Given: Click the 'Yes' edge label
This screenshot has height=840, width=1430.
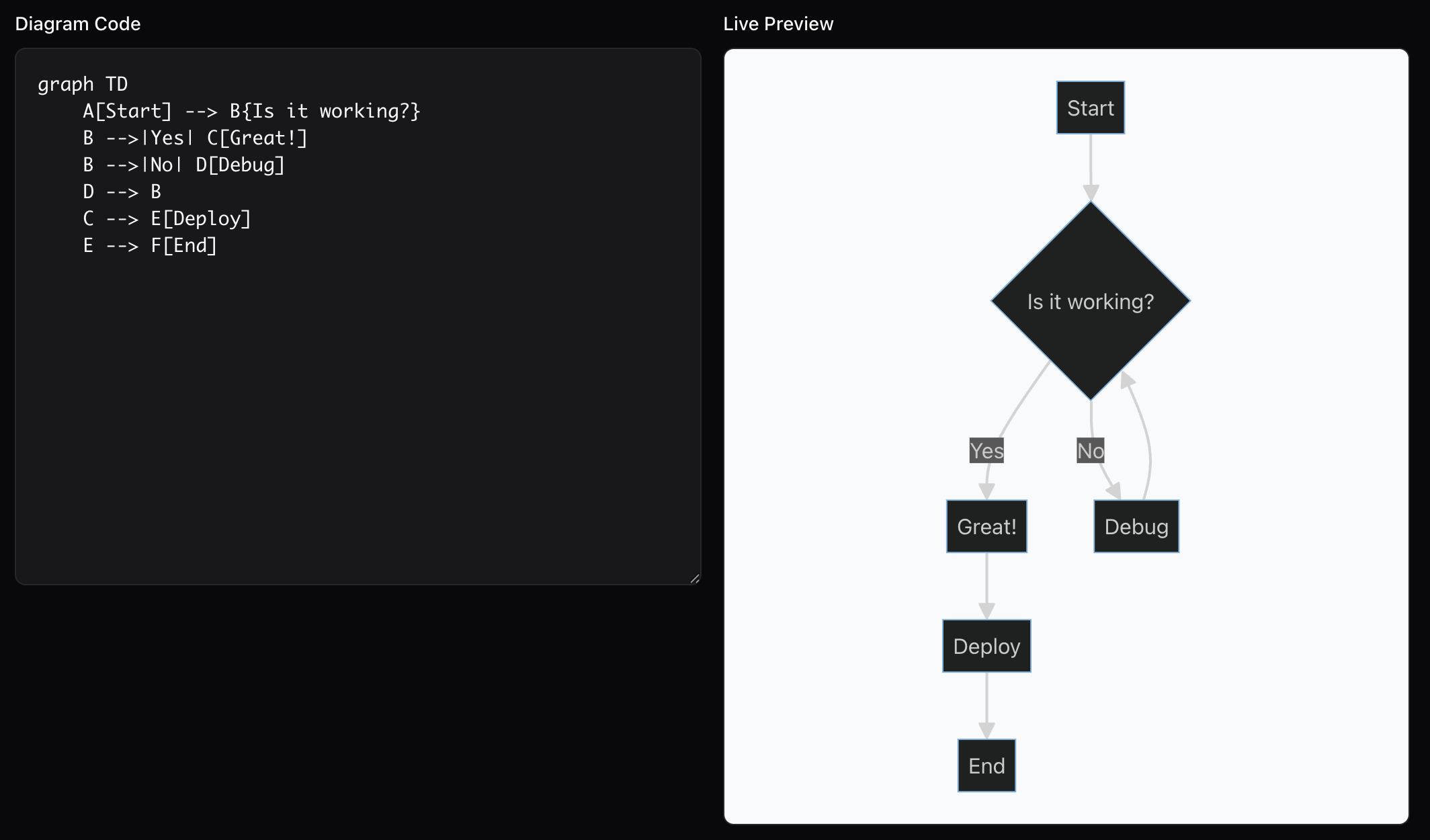Looking at the screenshot, I should [x=986, y=451].
